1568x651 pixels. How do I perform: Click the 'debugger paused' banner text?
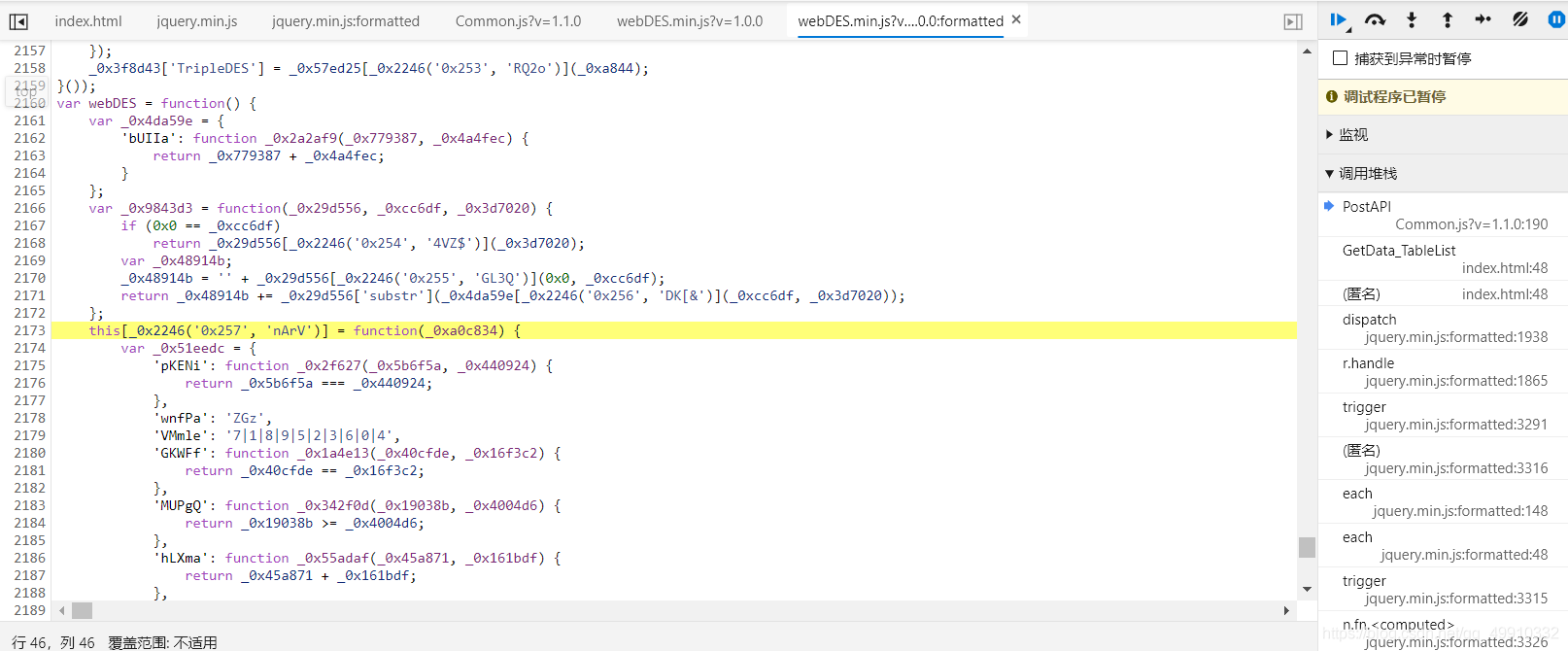coord(1394,96)
